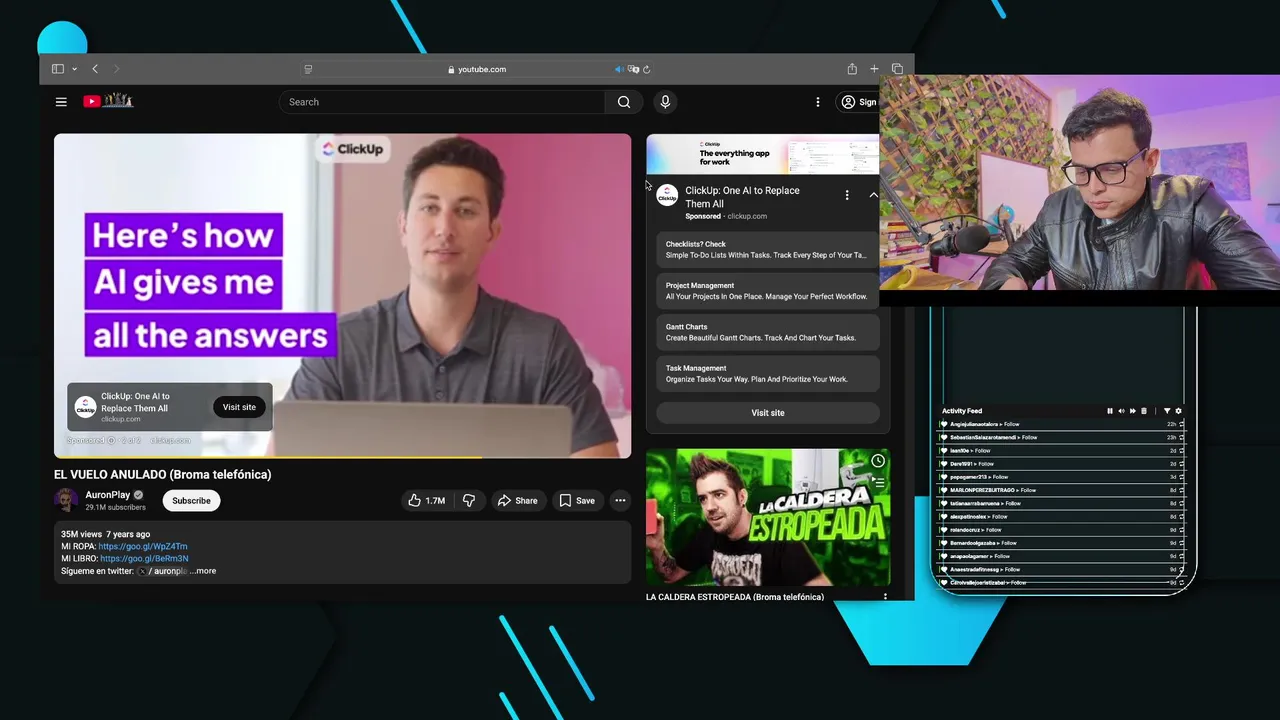
Task: Show the Safari tab overview
Action: coord(897,69)
